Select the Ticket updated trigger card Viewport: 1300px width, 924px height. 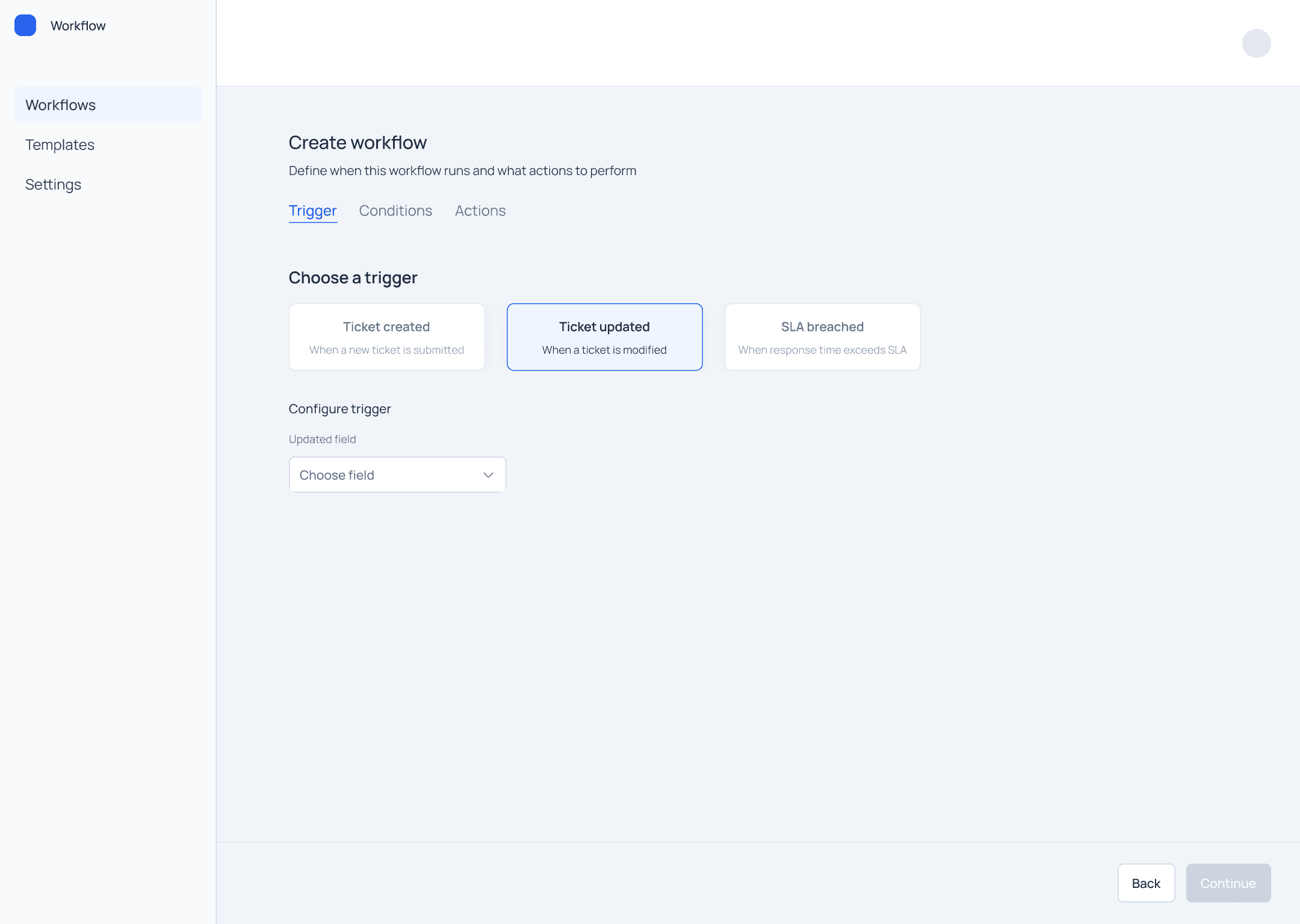604,337
